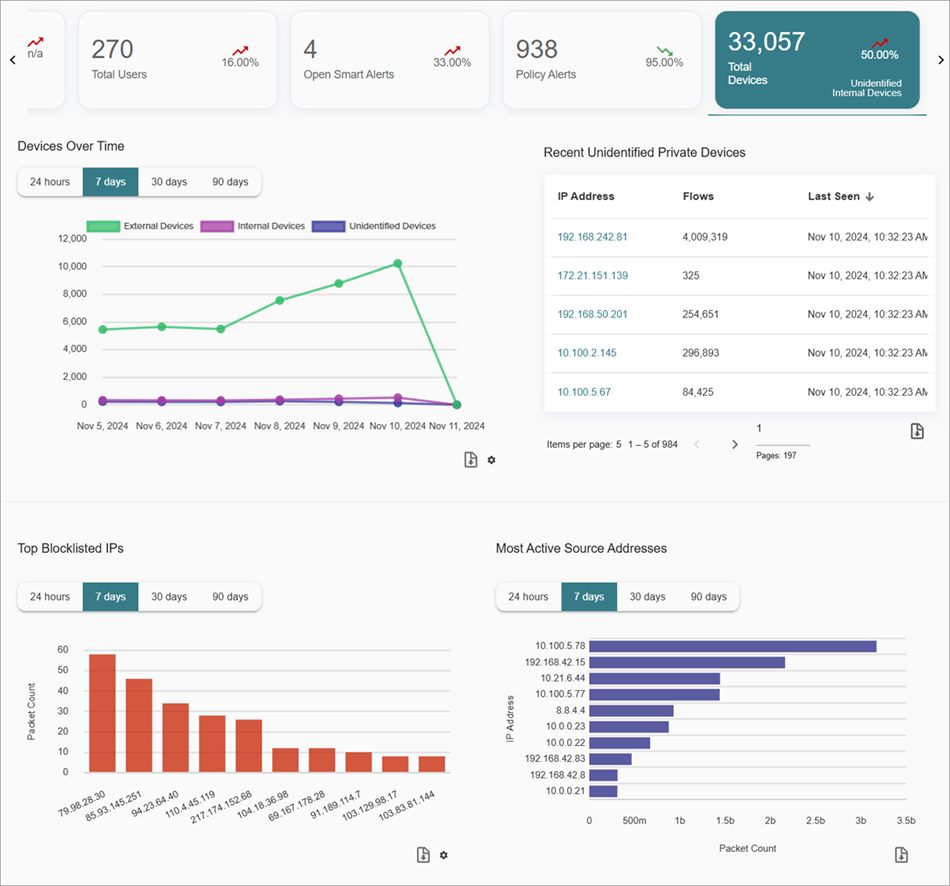Toggle External Devices legend swatch
The width and height of the screenshot is (950, 886).
(103, 226)
